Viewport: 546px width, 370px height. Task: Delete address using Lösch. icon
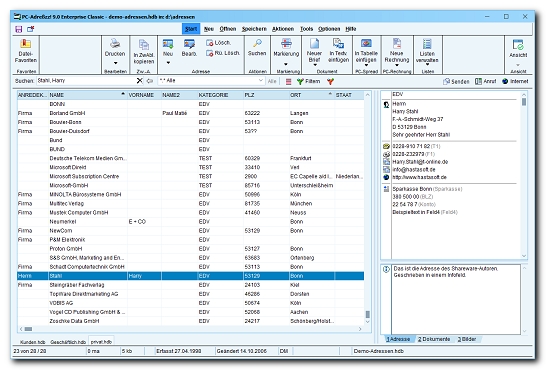(209, 43)
